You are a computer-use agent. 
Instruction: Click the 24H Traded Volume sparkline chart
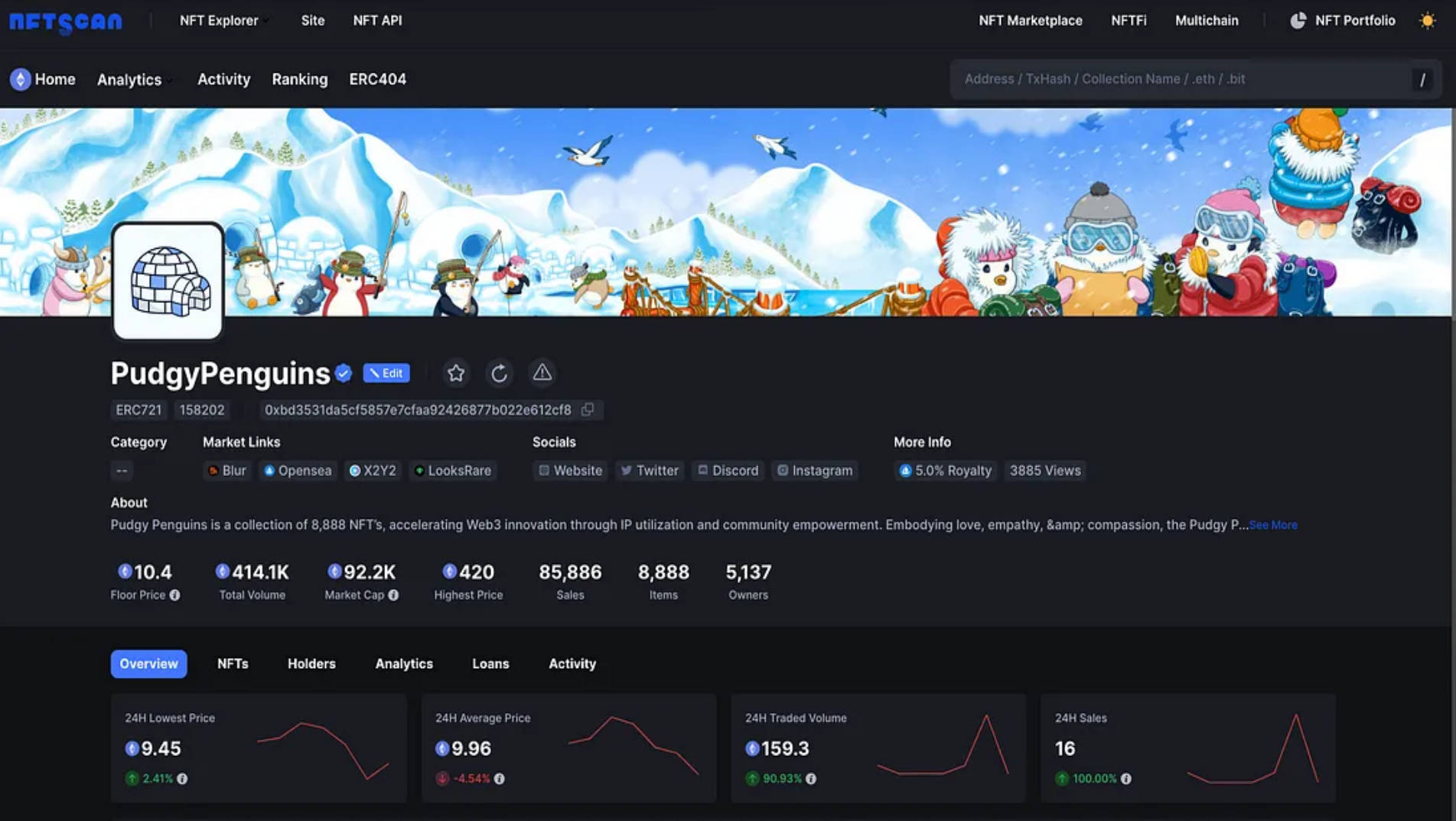(x=943, y=745)
